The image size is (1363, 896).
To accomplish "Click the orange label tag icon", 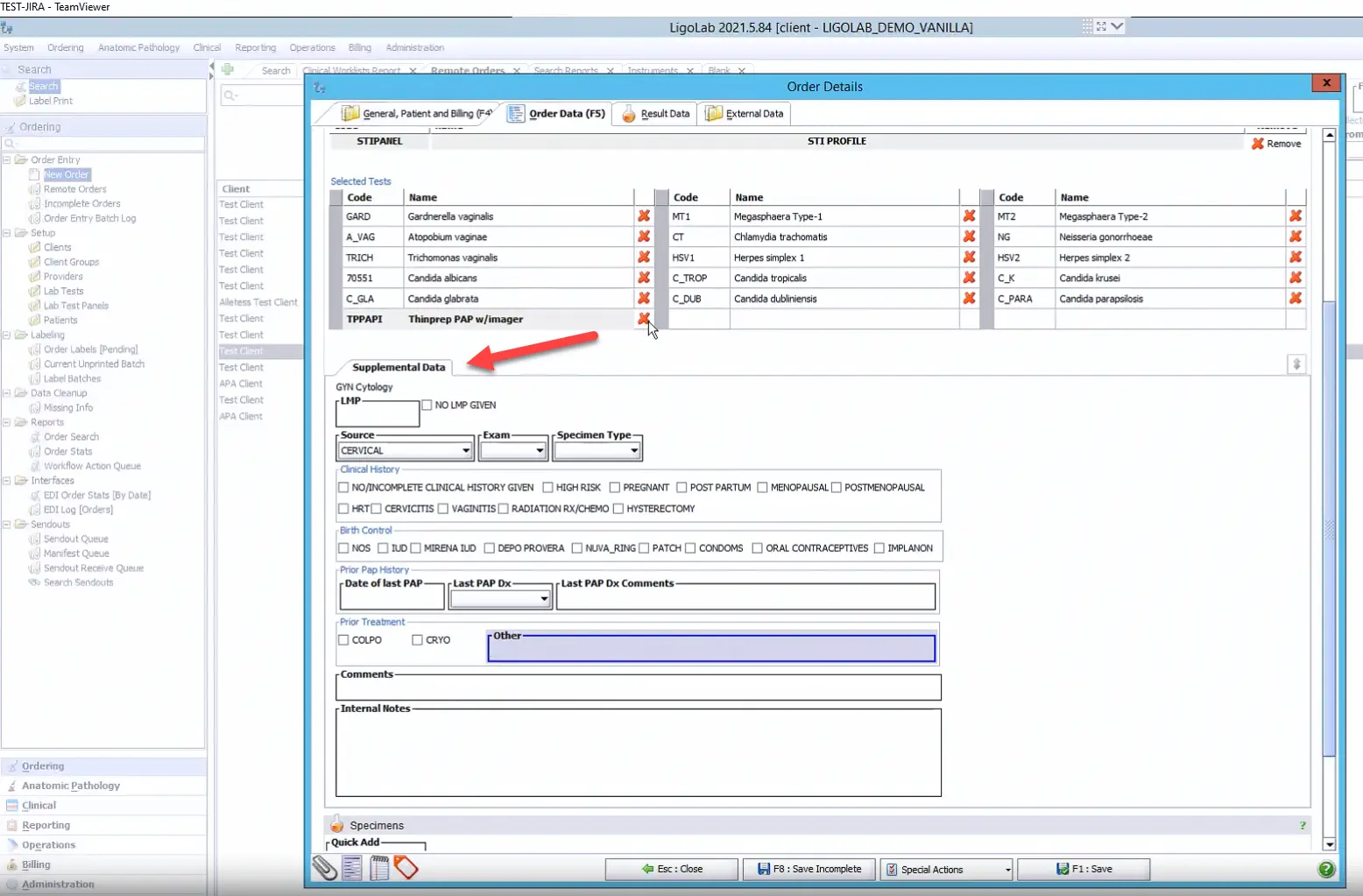I will coord(406,868).
